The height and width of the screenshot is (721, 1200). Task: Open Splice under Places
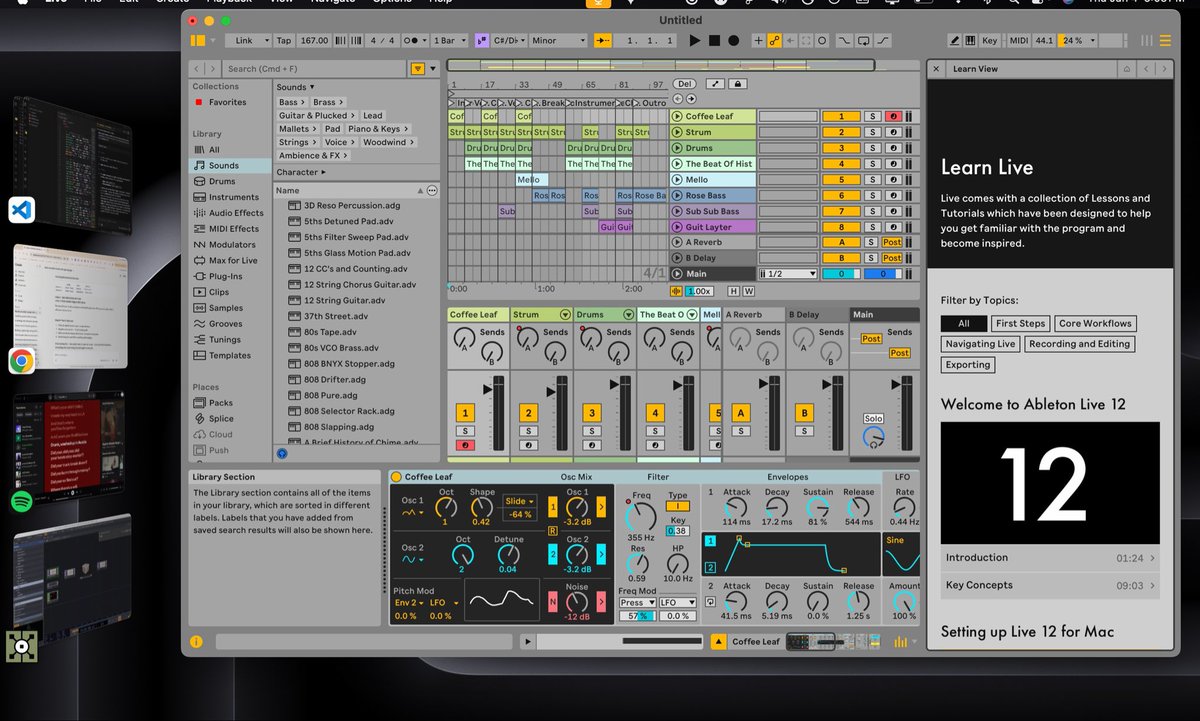coord(221,419)
